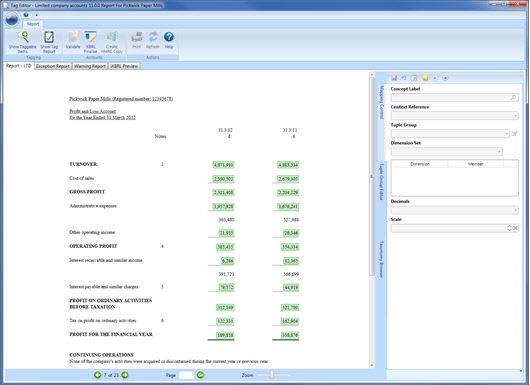Click the delete tag icon in mapping toolbar
530x385 pixels.
(x=414, y=78)
